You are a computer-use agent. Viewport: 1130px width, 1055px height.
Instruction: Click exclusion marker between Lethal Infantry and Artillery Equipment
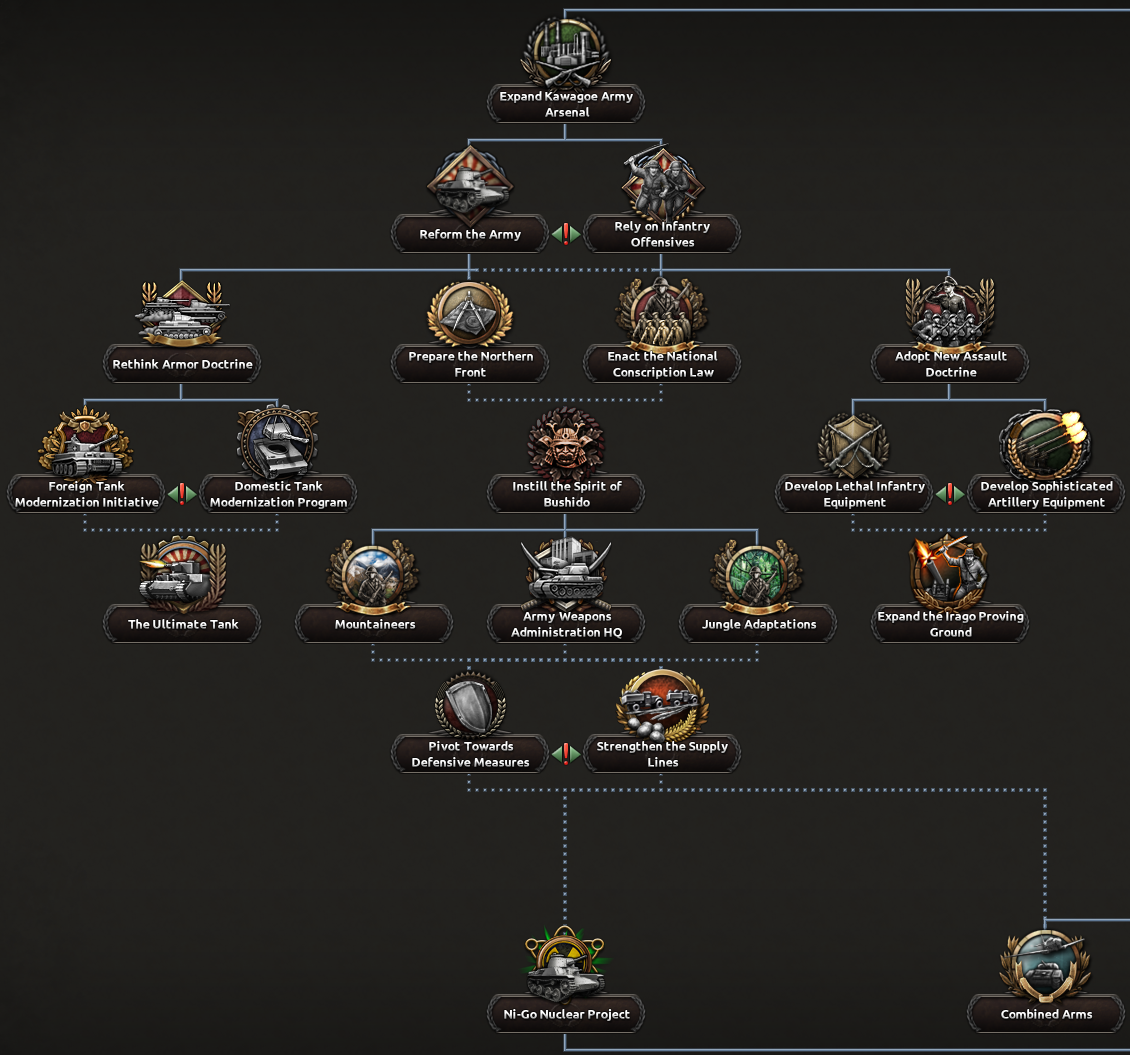point(950,494)
